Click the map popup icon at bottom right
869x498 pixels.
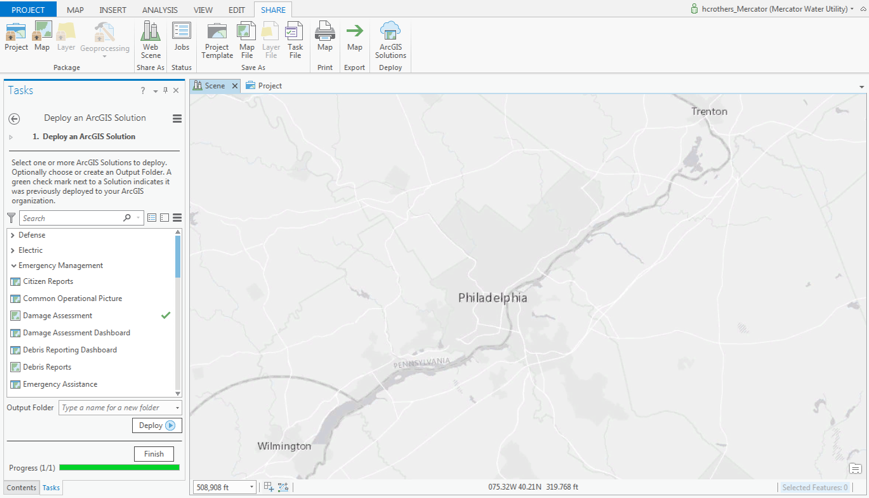pyautogui.click(x=855, y=469)
